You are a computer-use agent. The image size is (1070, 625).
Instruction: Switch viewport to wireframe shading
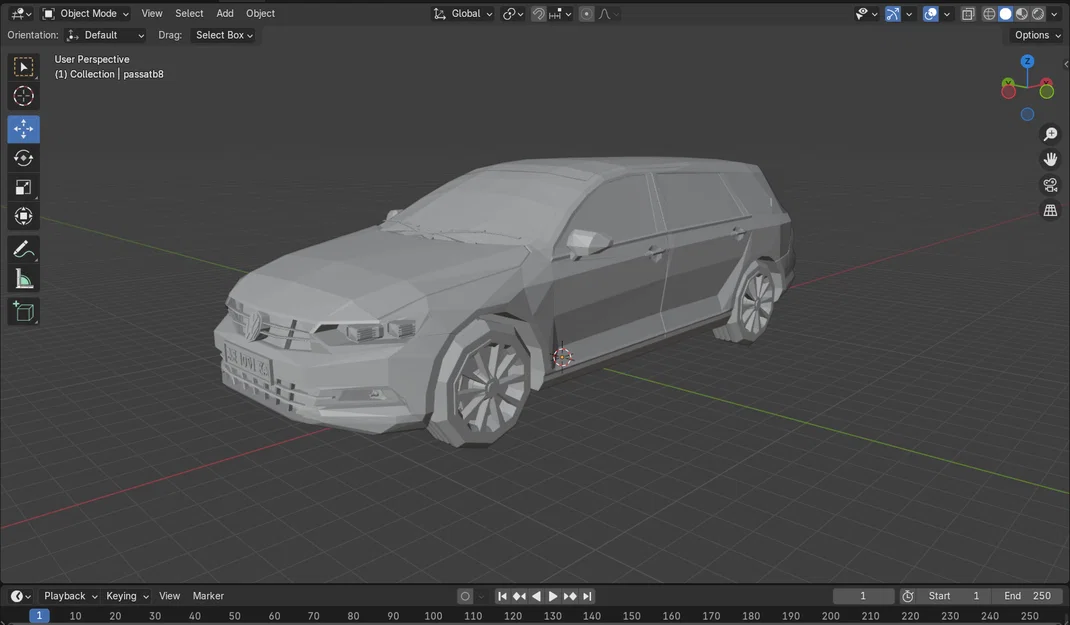click(989, 13)
